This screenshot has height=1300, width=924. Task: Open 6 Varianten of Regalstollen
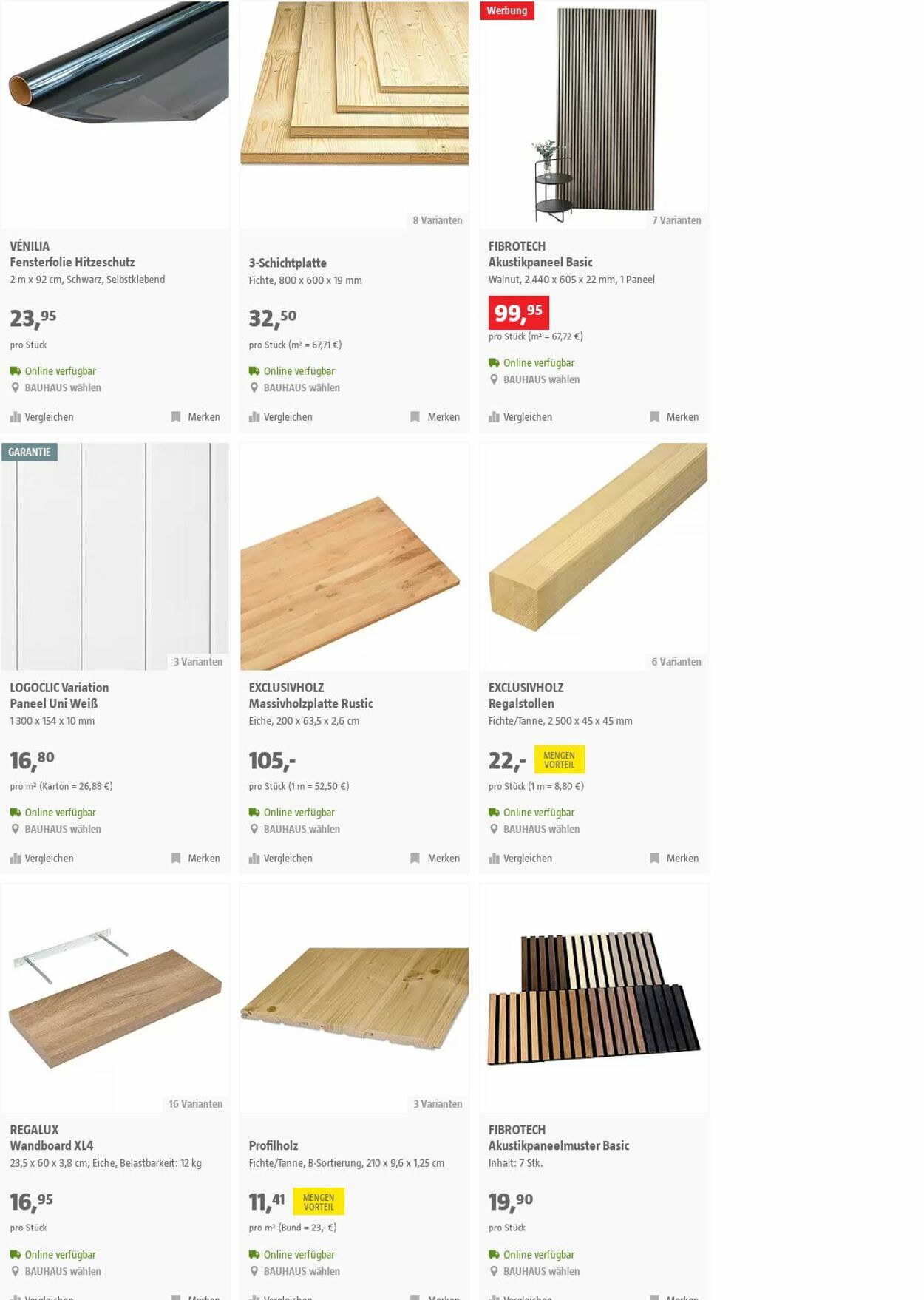676,662
